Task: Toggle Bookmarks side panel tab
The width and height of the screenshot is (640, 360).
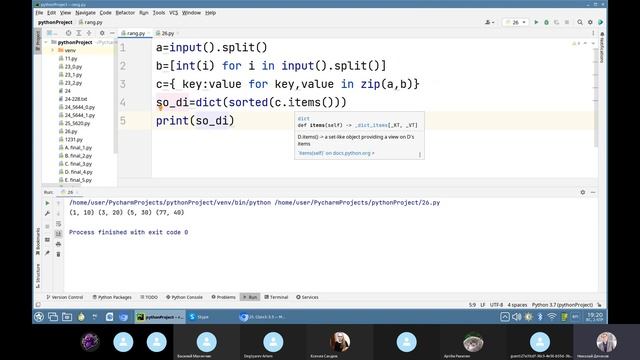Action: pyautogui.click(x=38, y=241)
